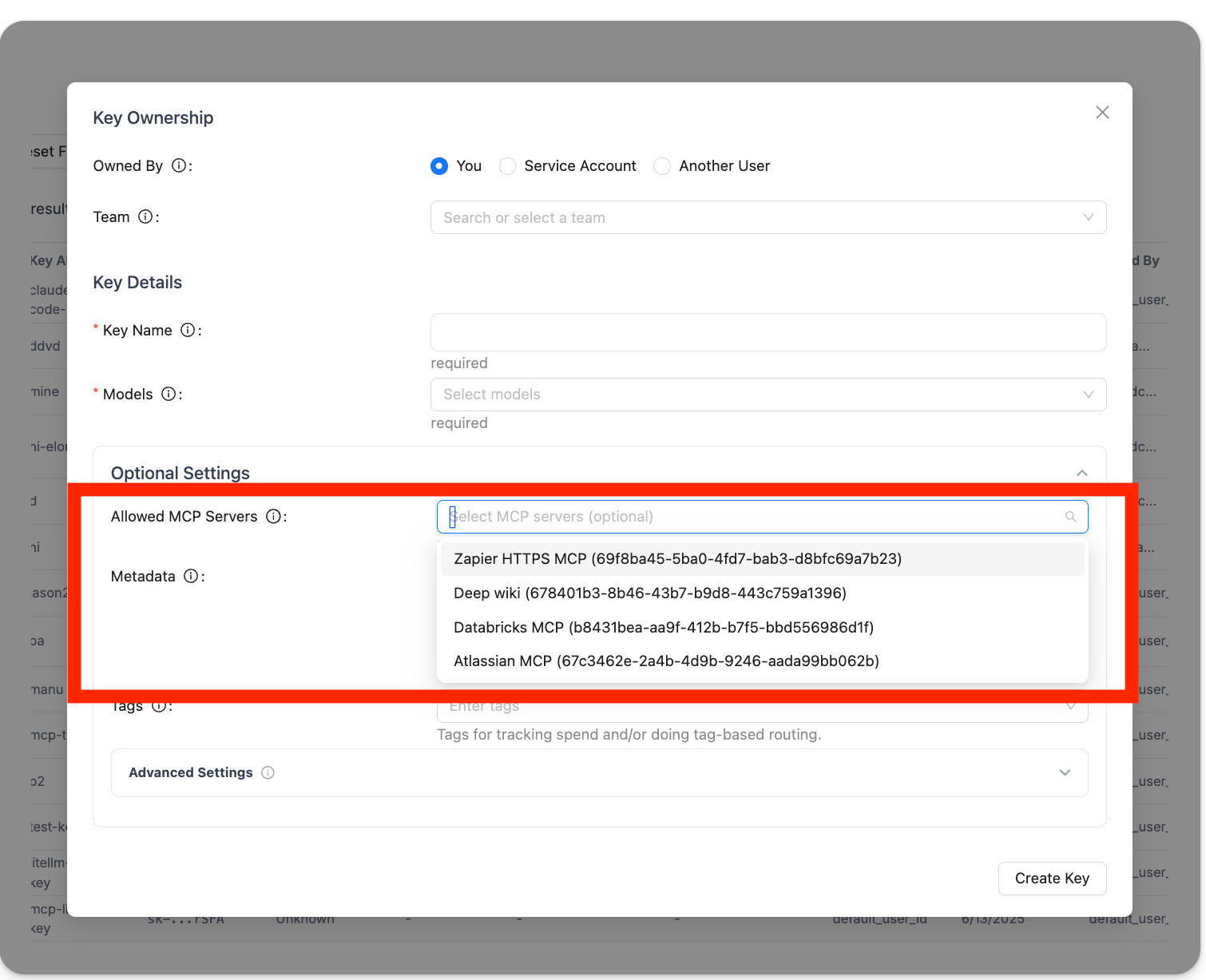Click the Create Key button
Screen dimensions: 1206x980
[1052, 879]
